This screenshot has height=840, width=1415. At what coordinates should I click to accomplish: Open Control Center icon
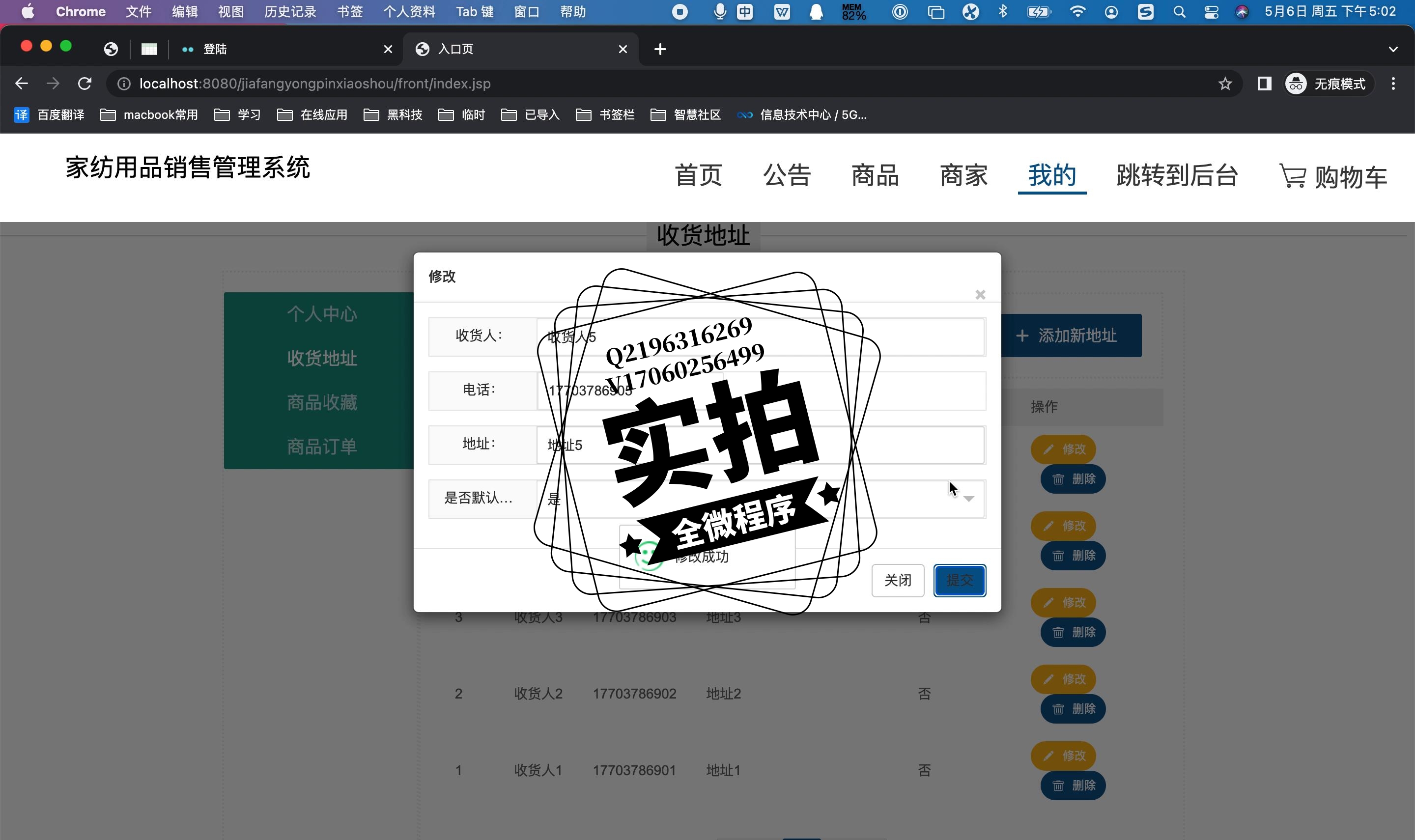click(x=1211, y=11)
